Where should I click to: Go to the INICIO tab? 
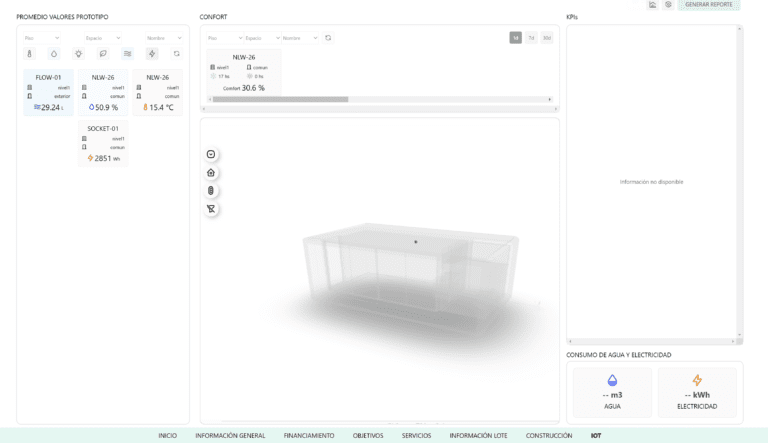coord(167,436)
